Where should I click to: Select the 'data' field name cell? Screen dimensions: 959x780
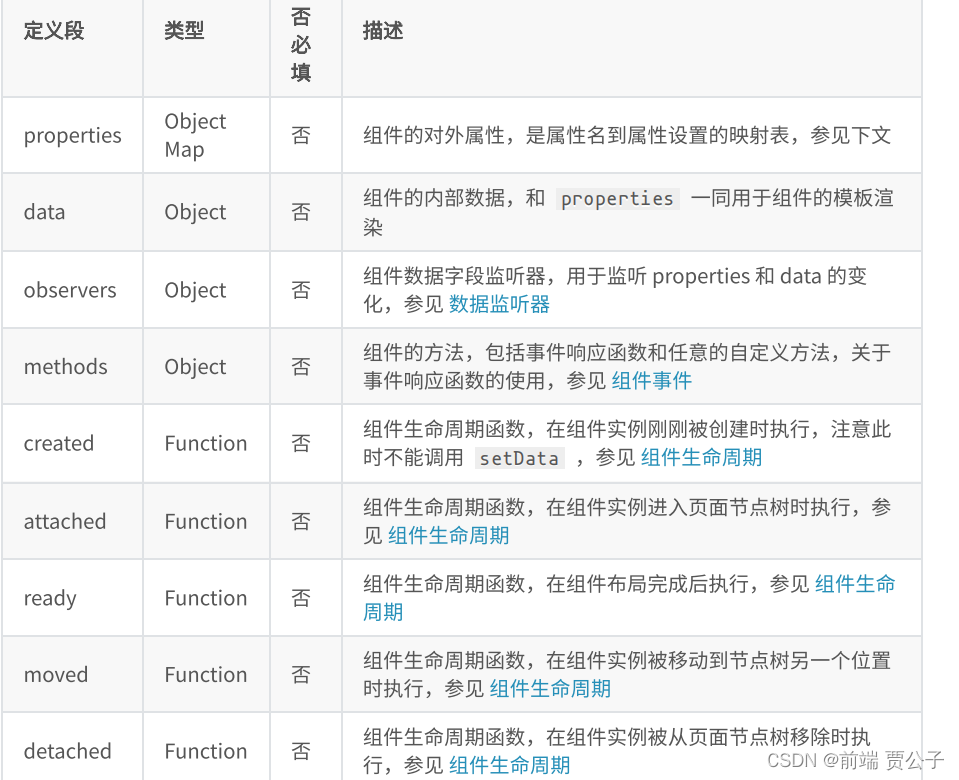[x=72, y=212]
